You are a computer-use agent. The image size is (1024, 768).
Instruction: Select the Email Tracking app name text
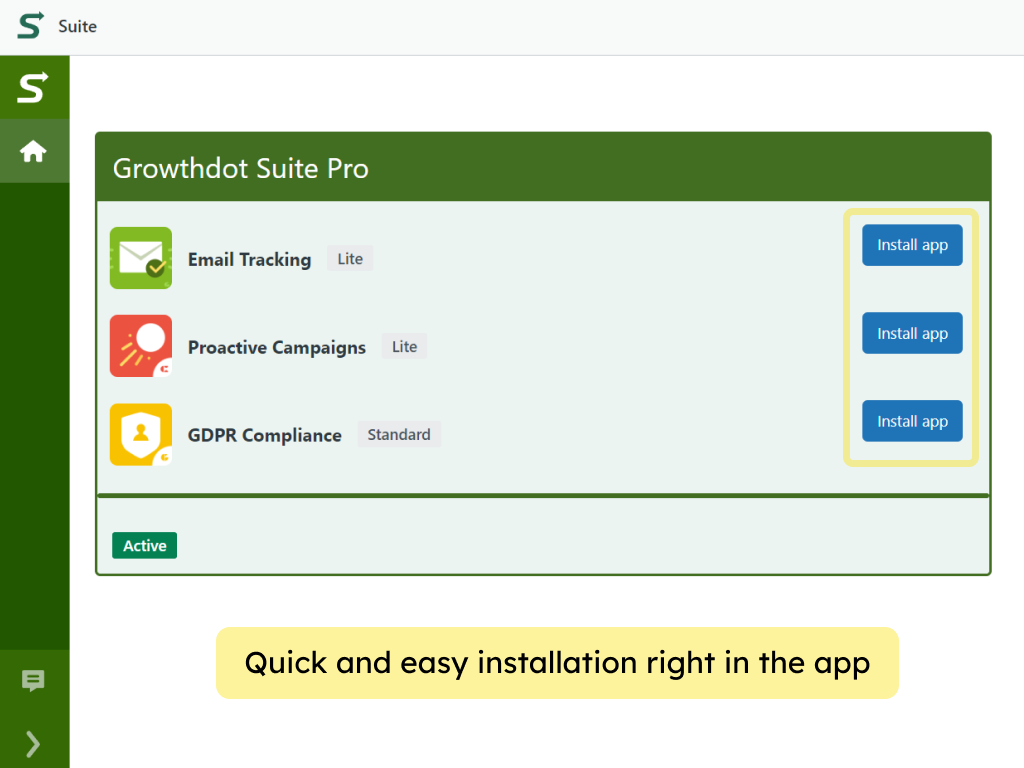(x=249, y=259)
